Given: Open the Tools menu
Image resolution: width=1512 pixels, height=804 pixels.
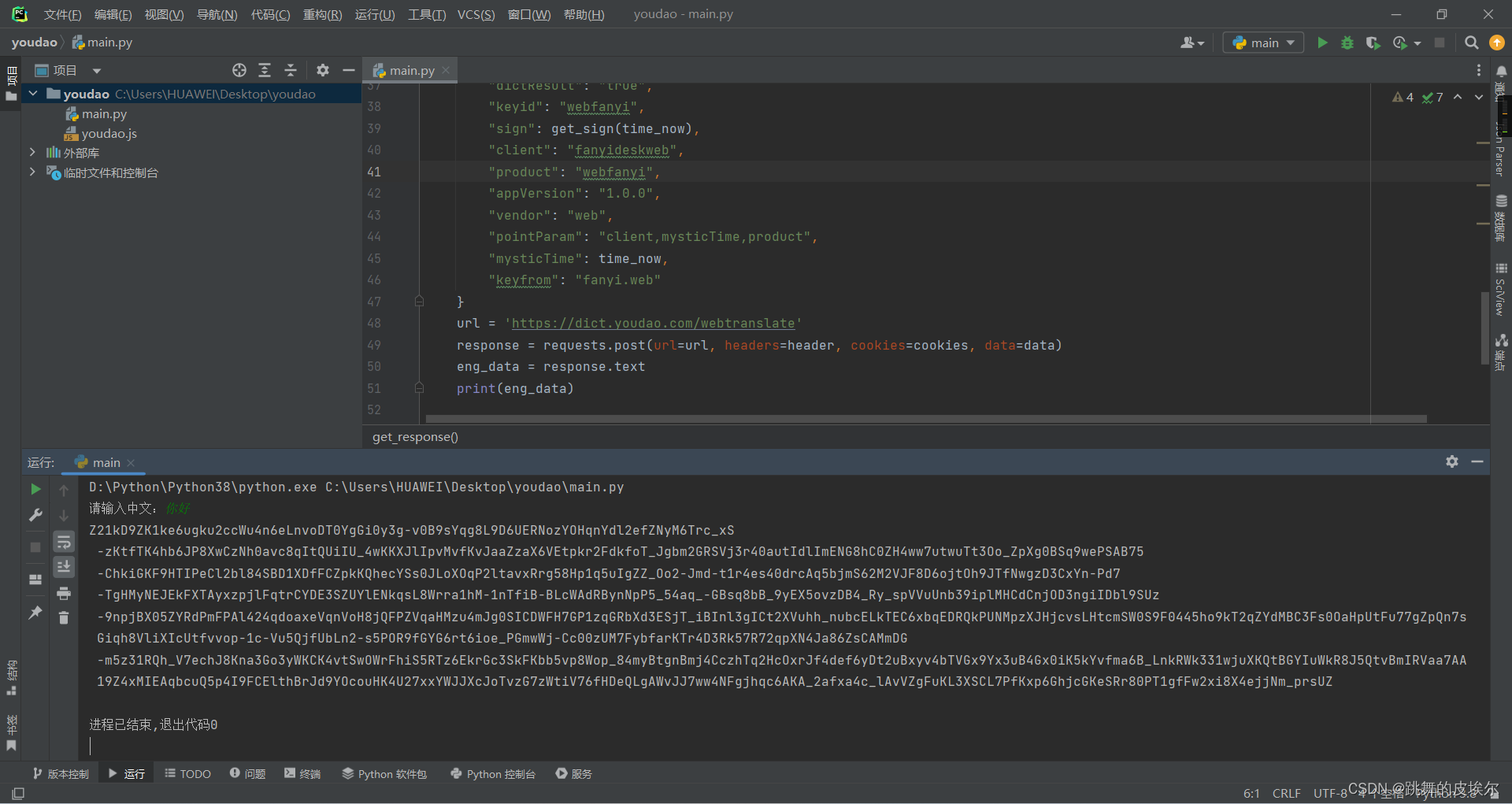Looking at the screenshot, I should click(x=427, y=14).
